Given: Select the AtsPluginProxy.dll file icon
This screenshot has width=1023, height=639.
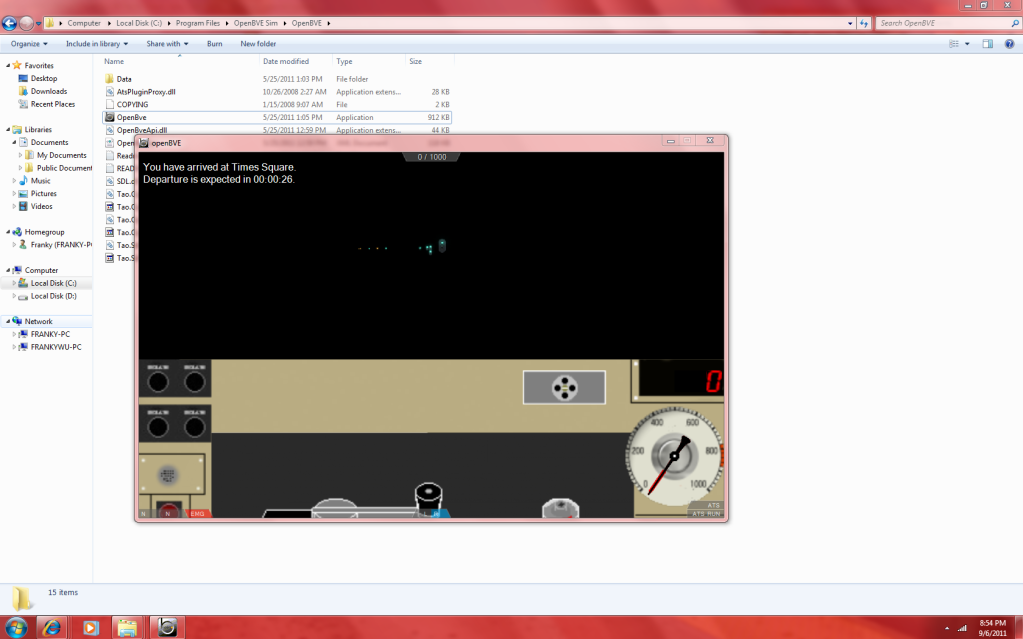Looking at the screenshot, I should (x=110, y=92).
